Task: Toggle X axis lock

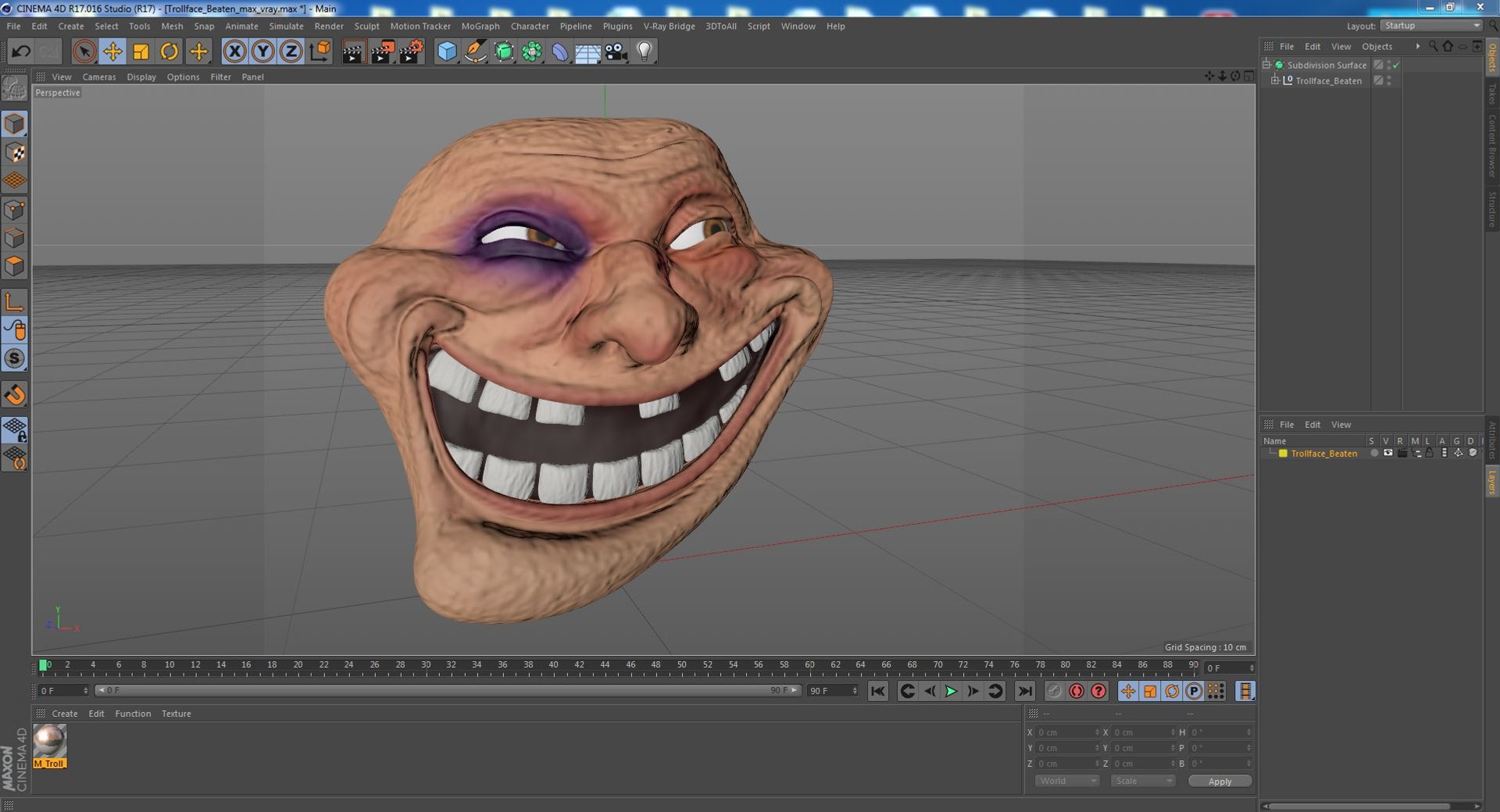Action: click(x=234, y=52)
